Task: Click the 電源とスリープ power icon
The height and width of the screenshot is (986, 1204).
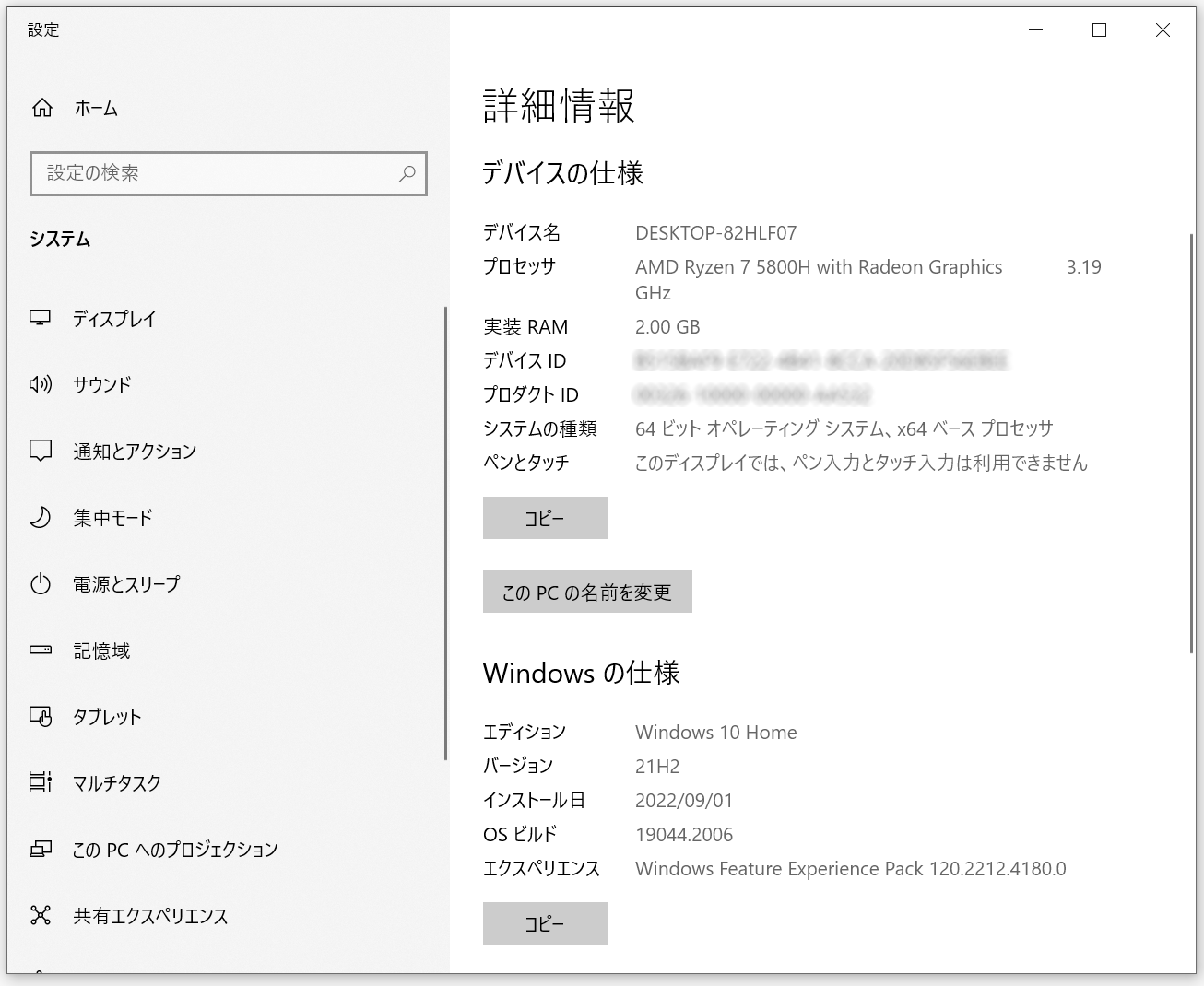Action: 41,583
